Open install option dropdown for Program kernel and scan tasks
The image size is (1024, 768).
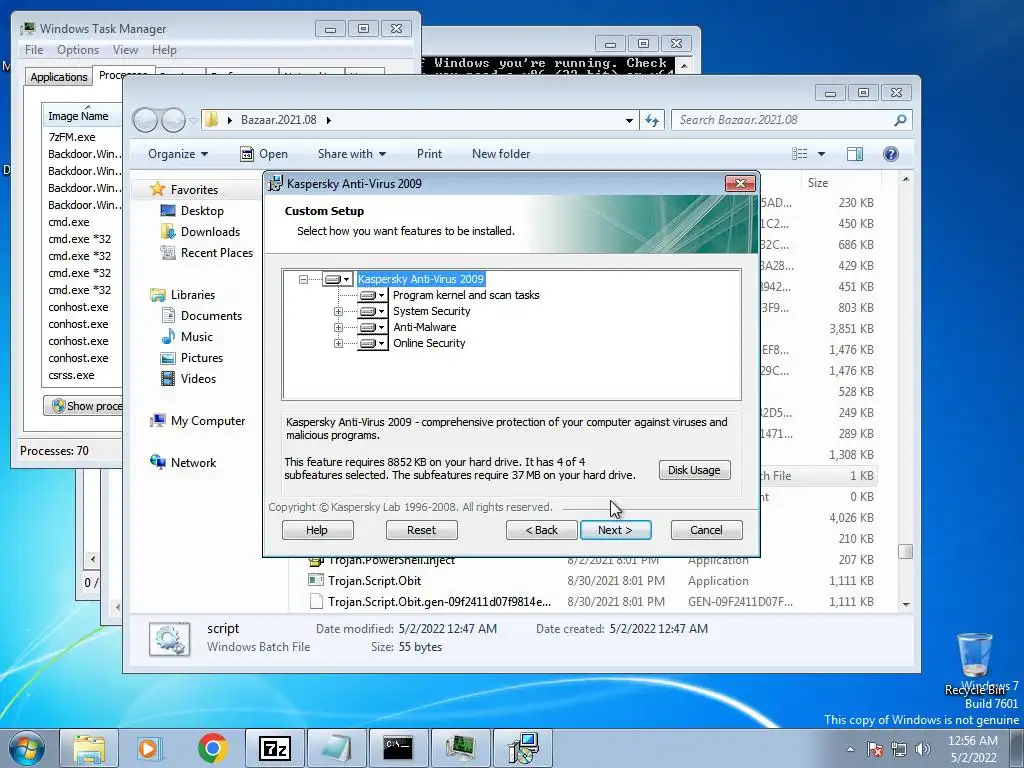click(373, 295)
